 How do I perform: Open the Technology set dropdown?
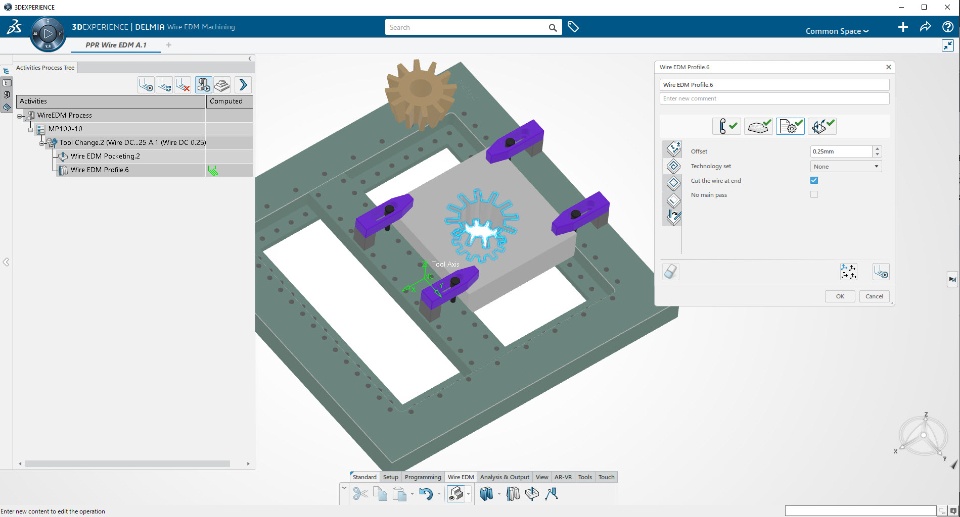pos(846,167)
